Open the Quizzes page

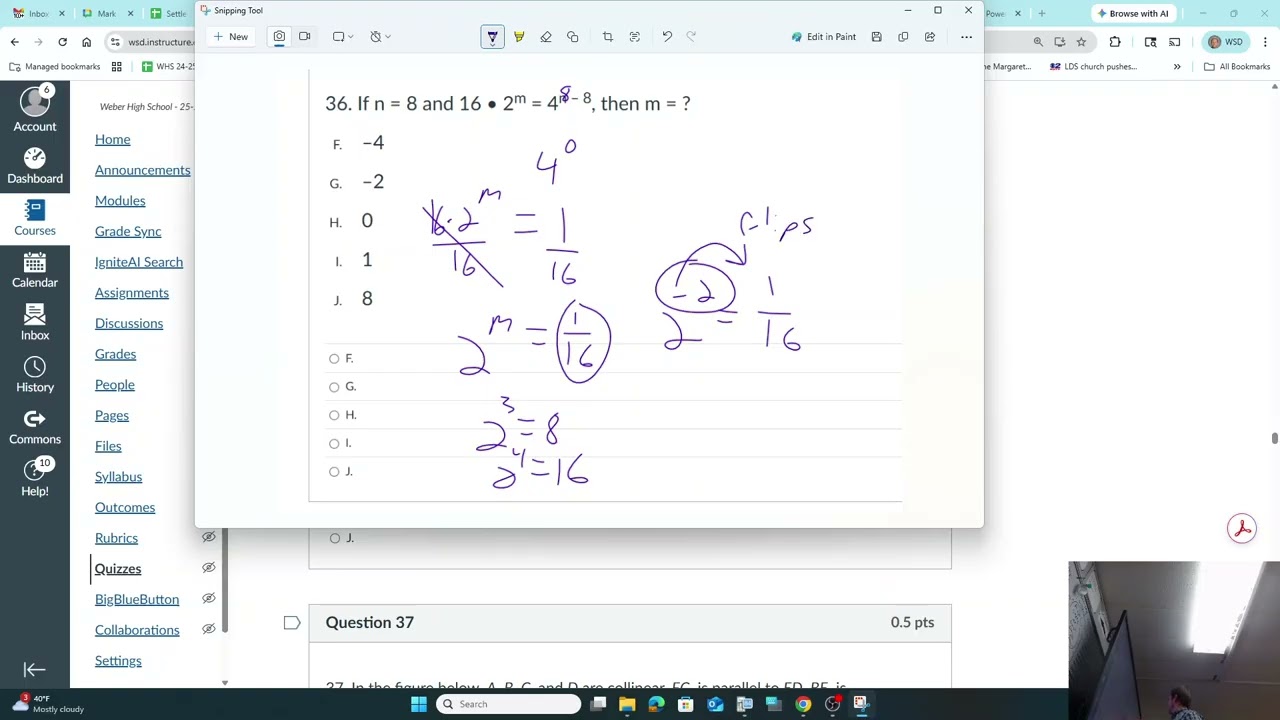118,569
